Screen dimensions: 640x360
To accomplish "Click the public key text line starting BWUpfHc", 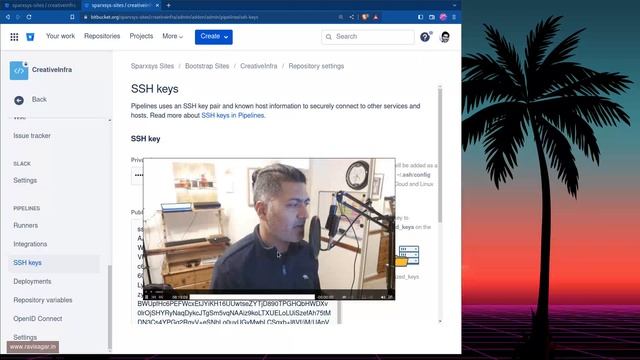I will (x=233, y=304).
